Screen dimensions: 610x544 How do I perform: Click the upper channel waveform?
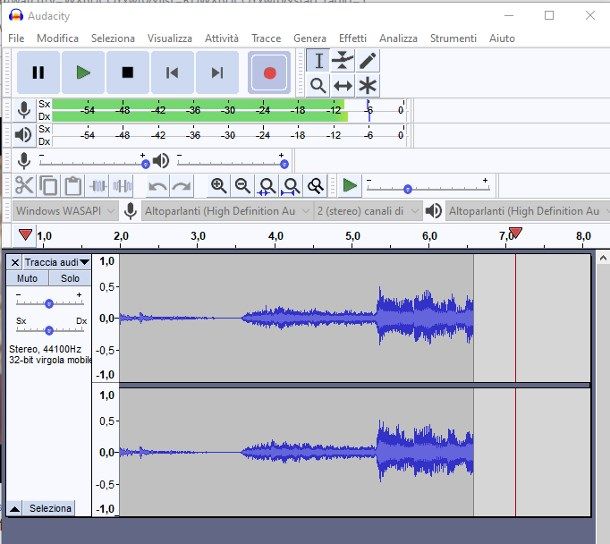pos(296,318)
